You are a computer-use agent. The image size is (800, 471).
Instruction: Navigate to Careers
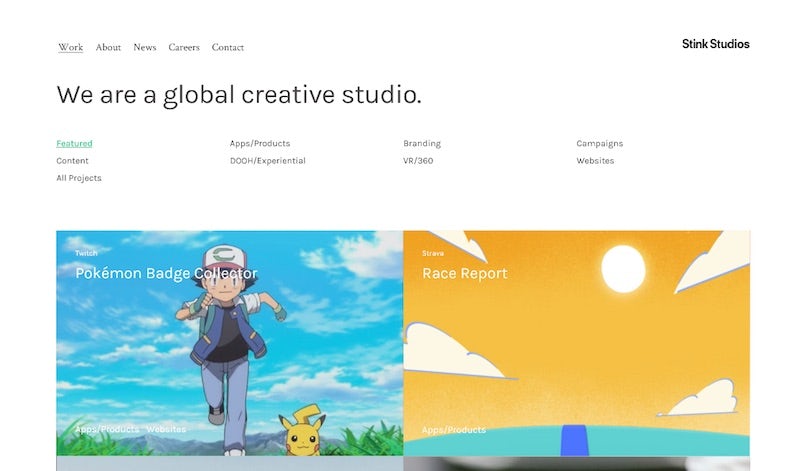(184, 47)
